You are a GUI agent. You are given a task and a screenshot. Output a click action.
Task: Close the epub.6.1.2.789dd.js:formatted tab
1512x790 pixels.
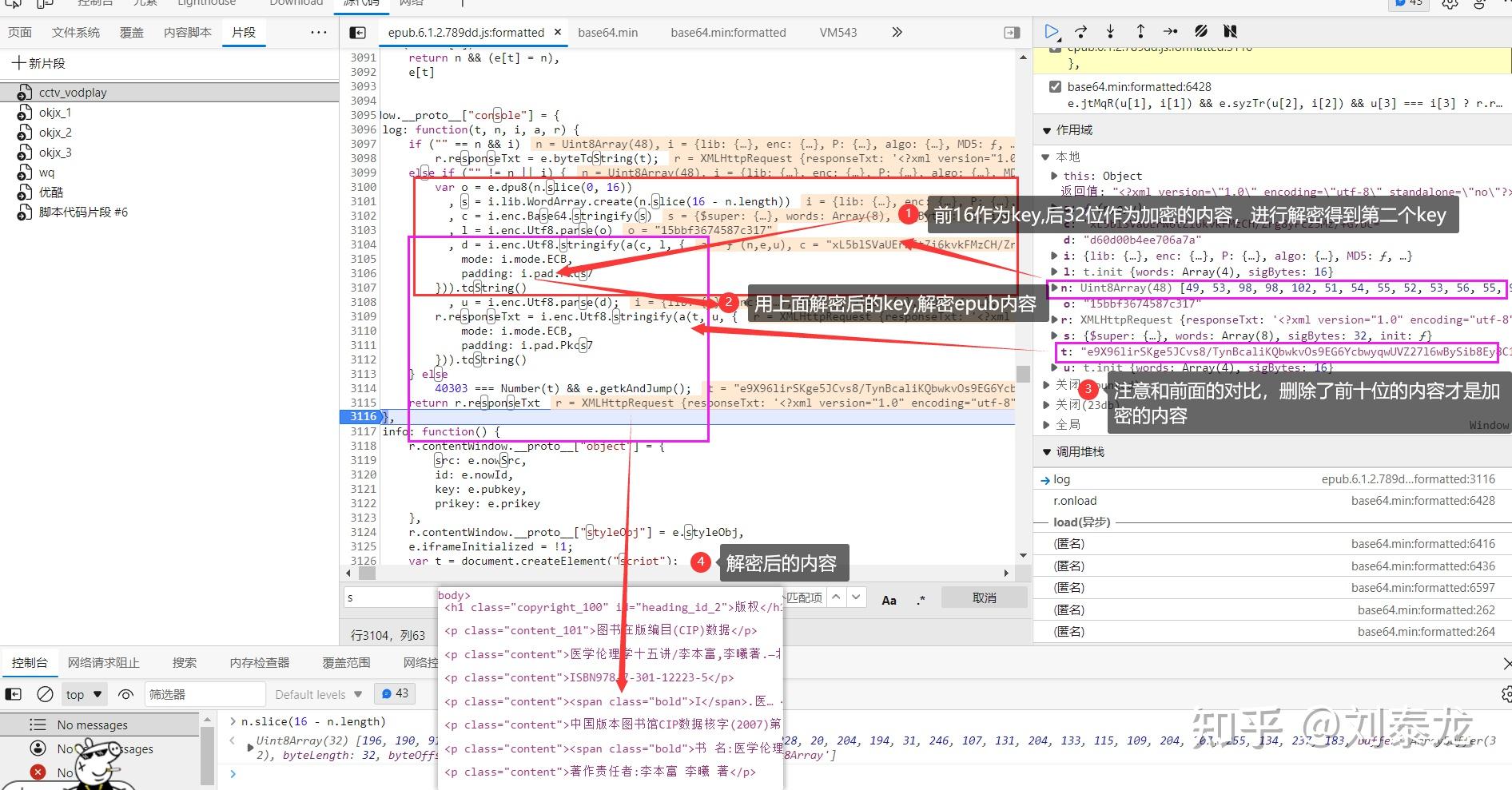tap(558, 33)
